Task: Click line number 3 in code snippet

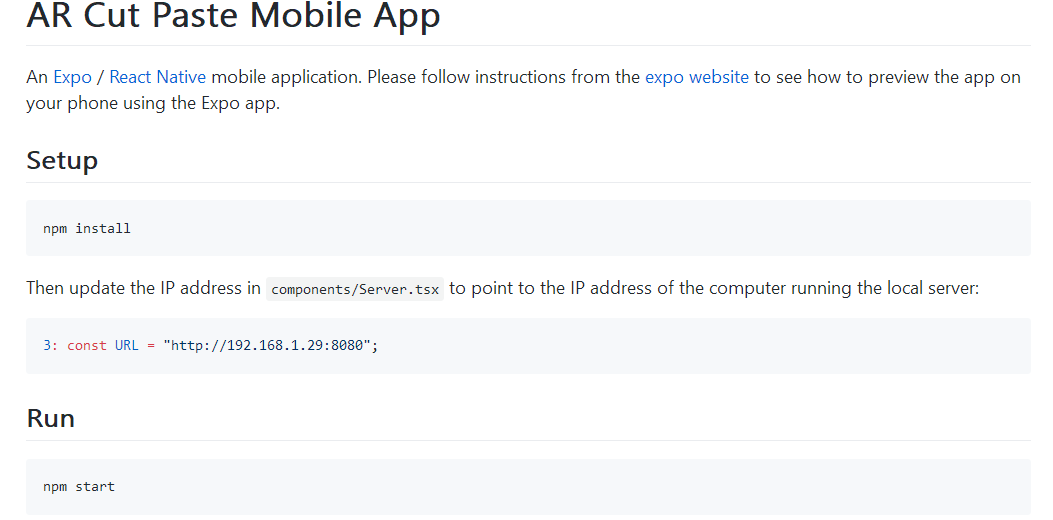Action: pos(49,346)
